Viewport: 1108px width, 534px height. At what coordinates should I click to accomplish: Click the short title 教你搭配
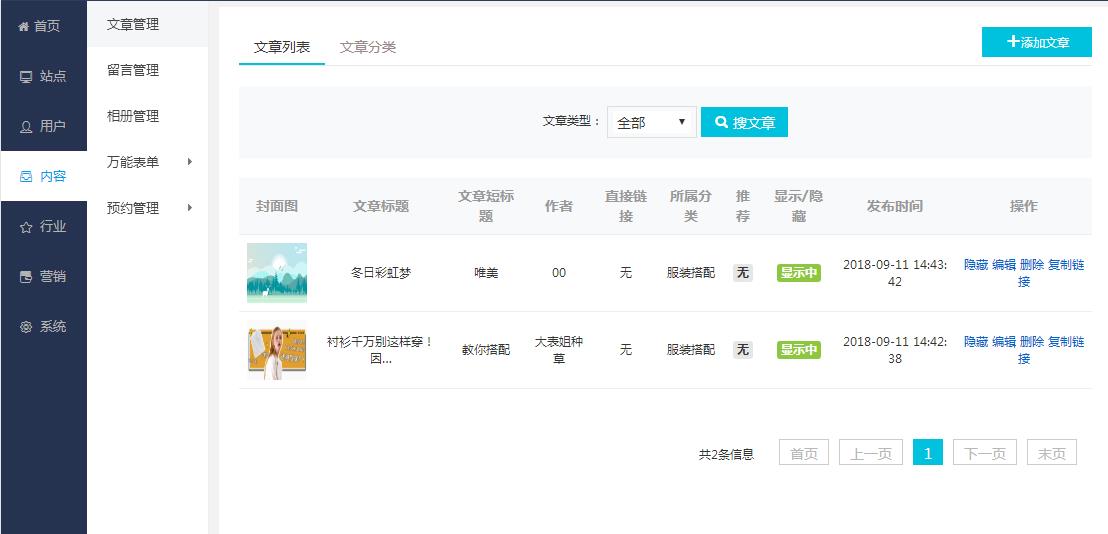tap(486, 350)
